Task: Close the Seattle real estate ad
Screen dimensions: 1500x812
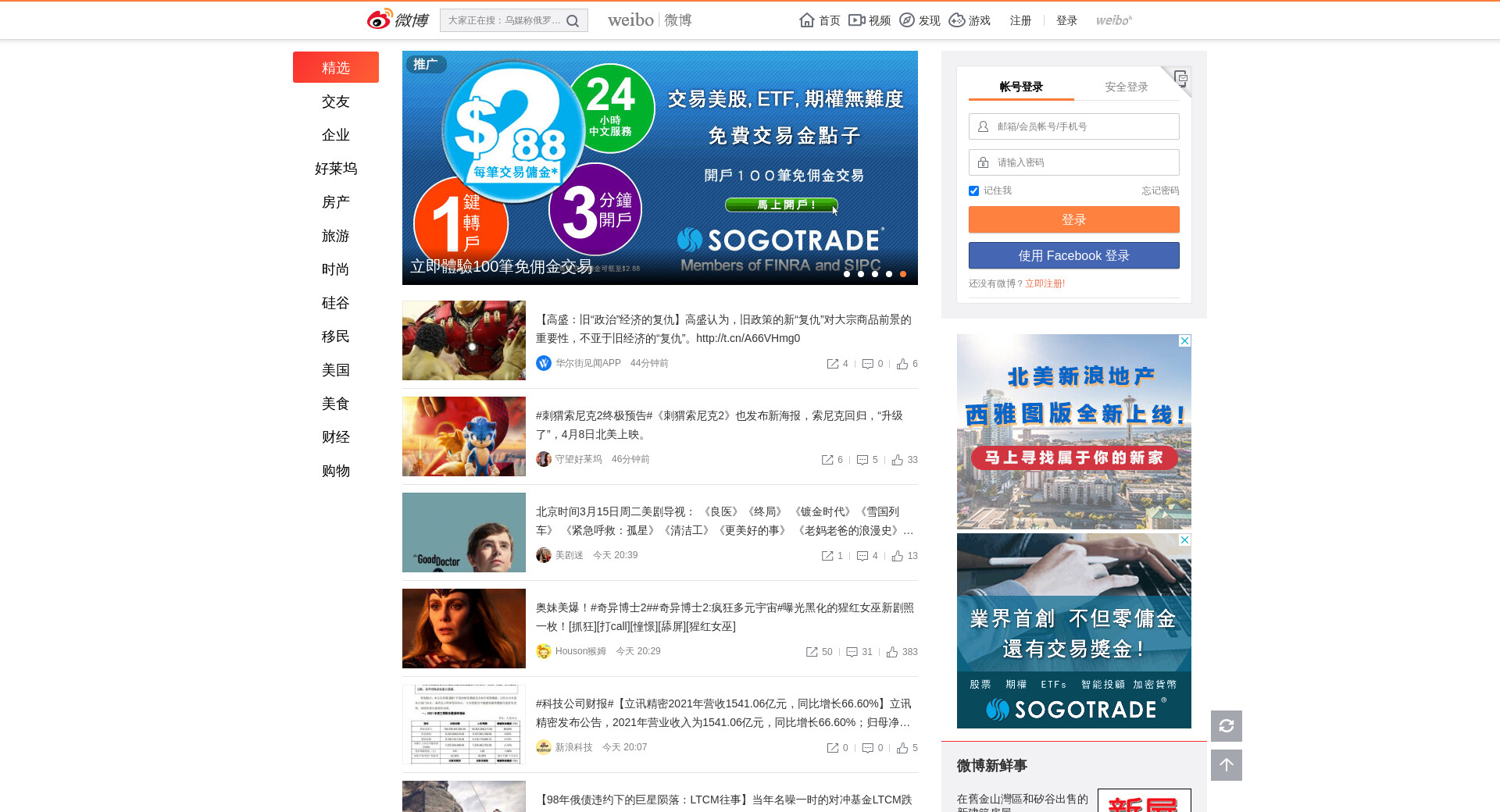Action: pyautogui.click(x=1184, y=341)
